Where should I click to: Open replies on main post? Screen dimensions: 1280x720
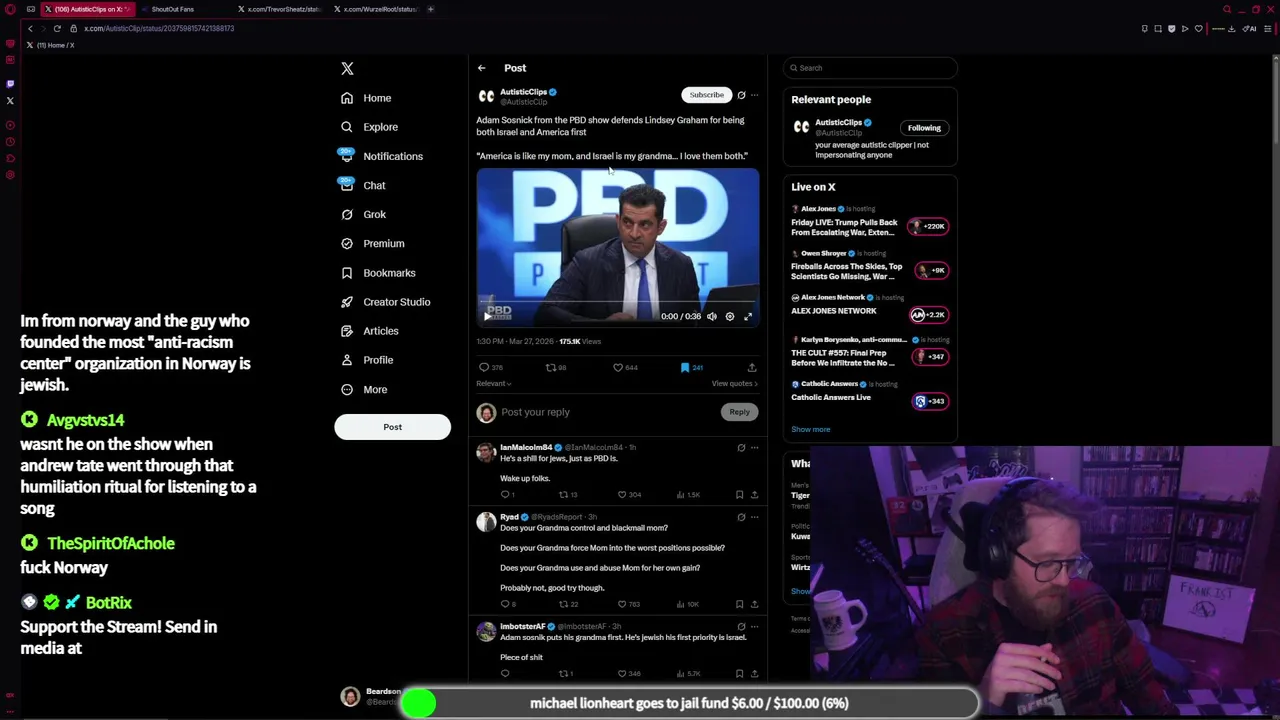click(x=490, y=367)
